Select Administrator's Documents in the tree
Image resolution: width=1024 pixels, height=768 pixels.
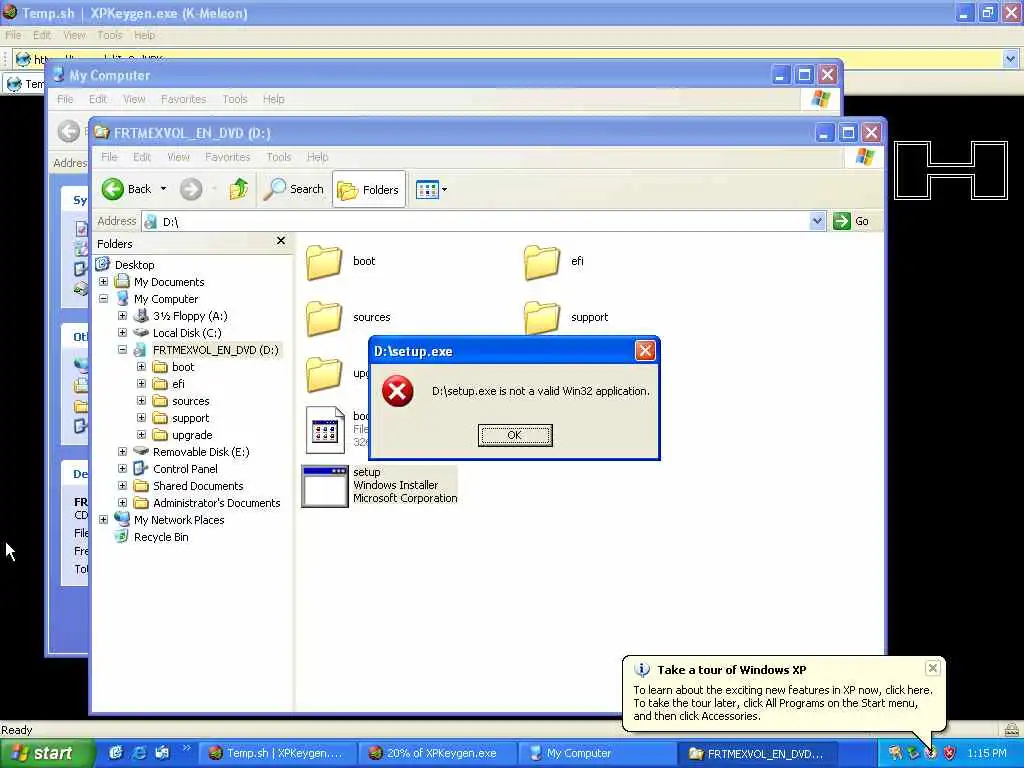(x=217, y=503)
